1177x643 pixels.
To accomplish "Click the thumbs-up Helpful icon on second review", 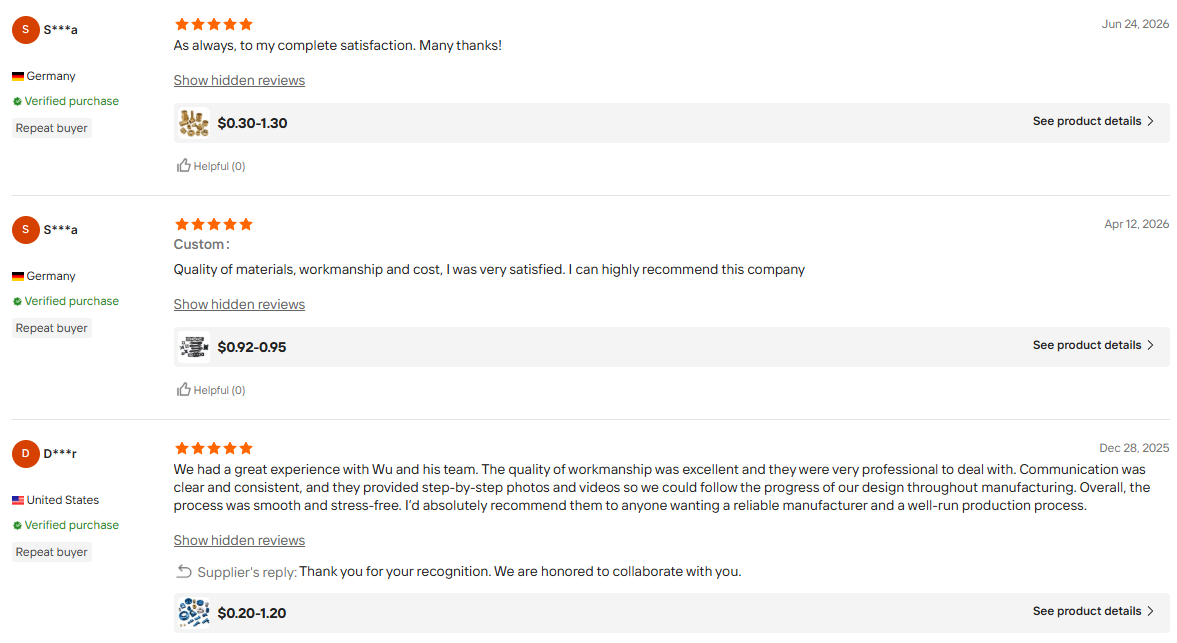I will pyautogui.click(x=183, y=389).
